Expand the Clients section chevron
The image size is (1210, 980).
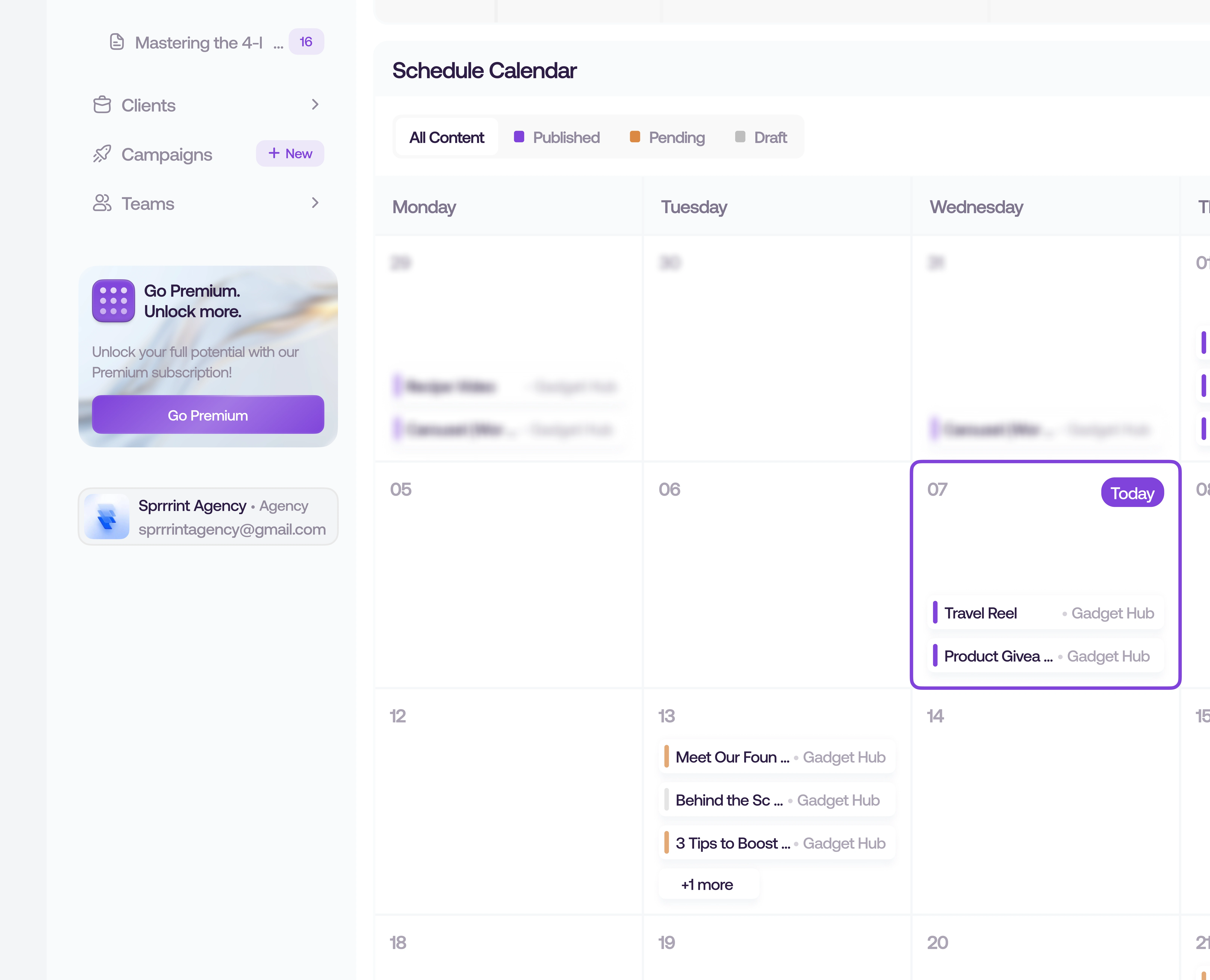[315, 104]
